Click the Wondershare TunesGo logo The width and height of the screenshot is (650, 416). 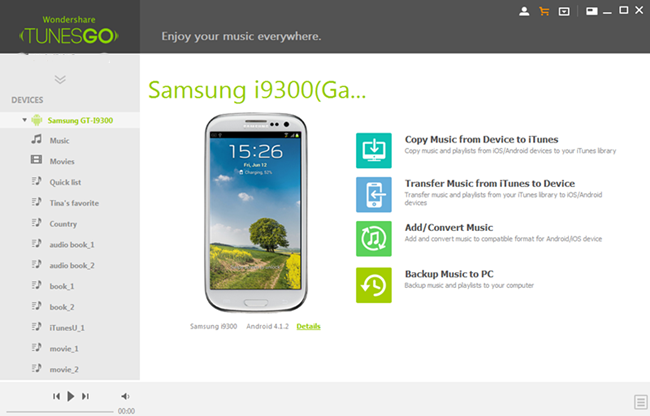[69, 30]
